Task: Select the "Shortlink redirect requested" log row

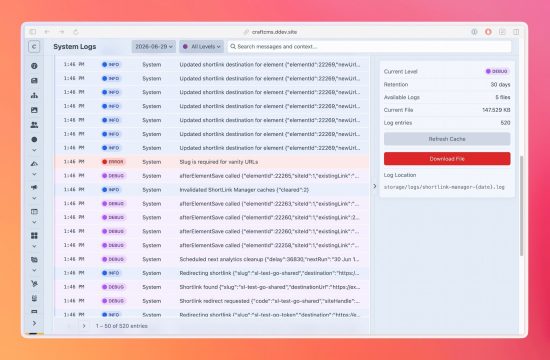Action: coord(212,301)
